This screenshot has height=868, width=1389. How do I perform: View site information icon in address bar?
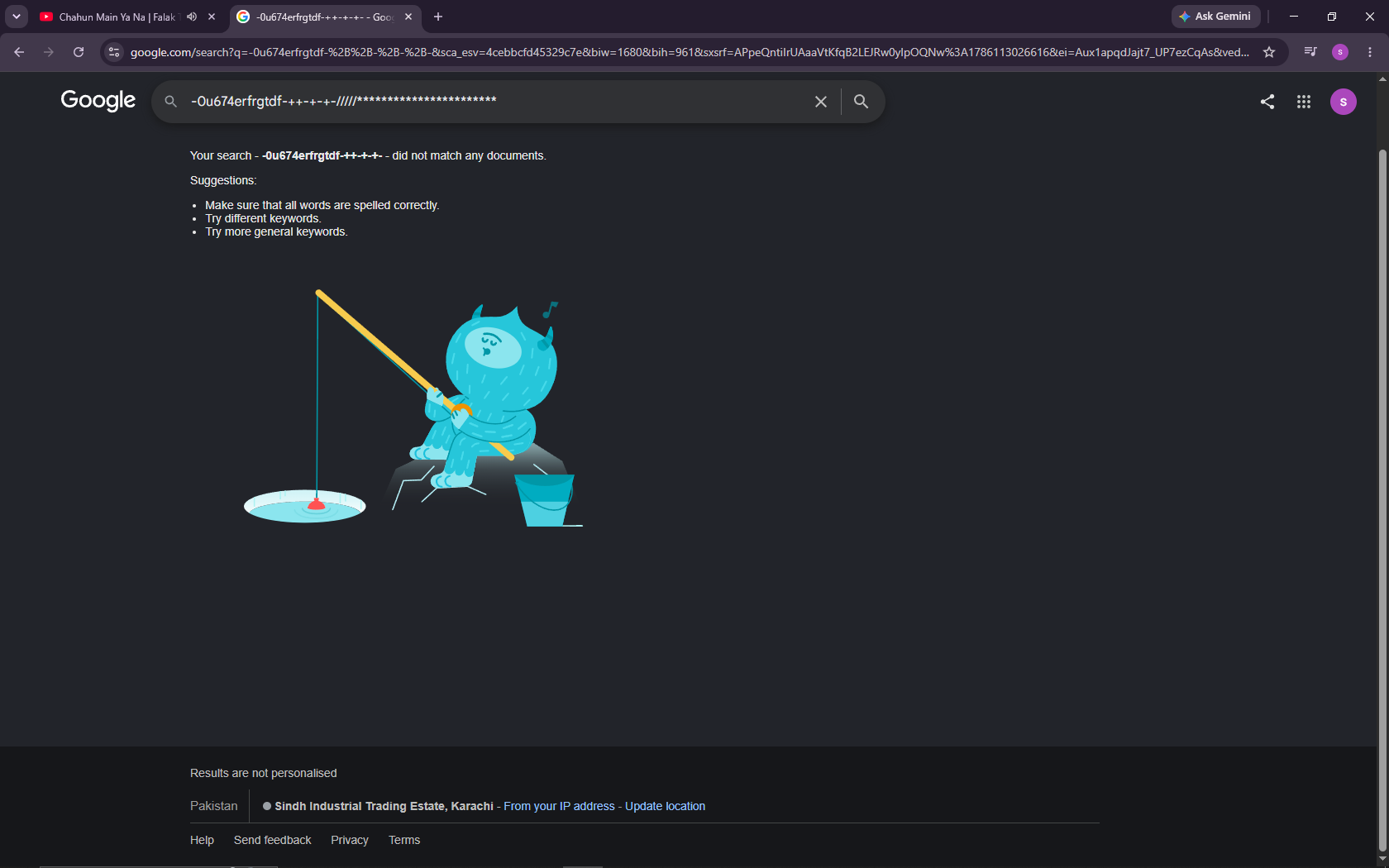coord(114,52)
